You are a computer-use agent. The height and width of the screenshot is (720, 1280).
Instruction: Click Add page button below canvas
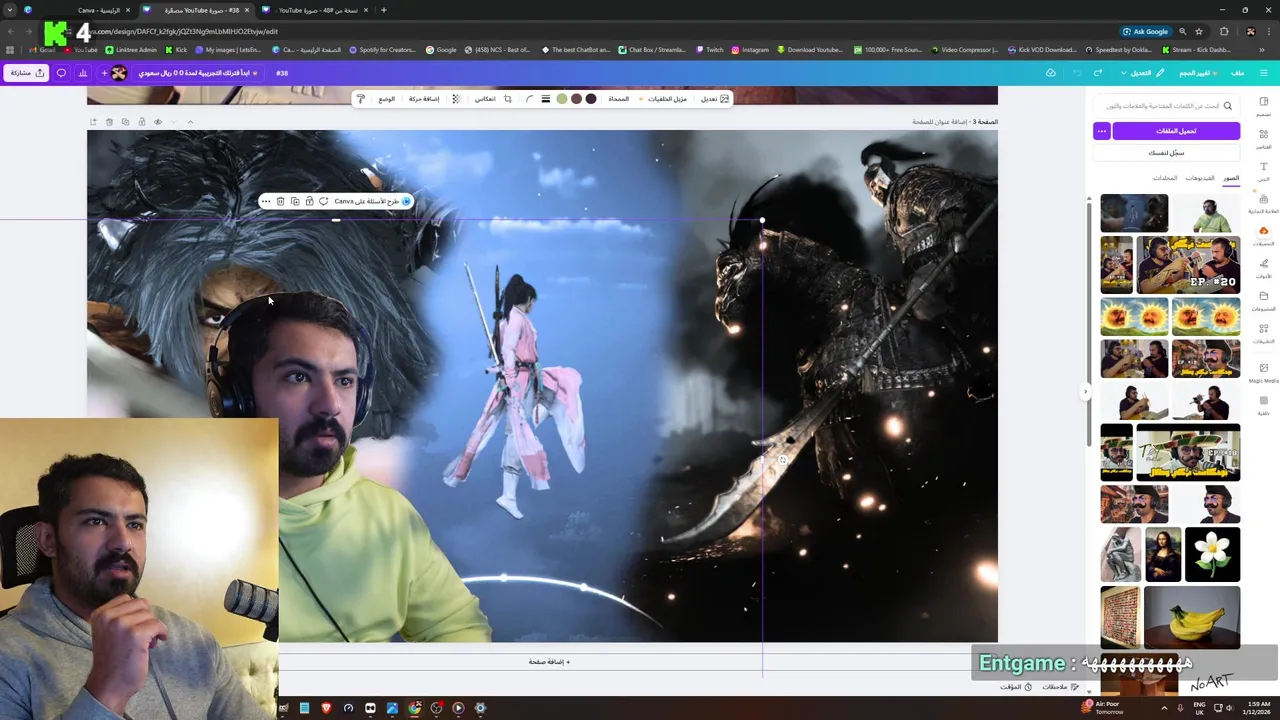point(549,662)
